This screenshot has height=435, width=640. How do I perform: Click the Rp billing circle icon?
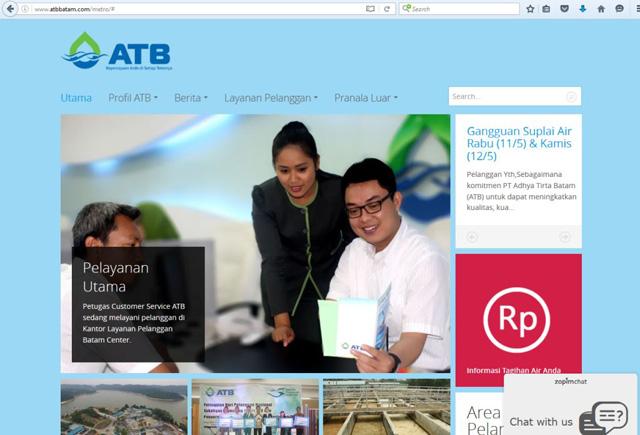click(517, 320)
